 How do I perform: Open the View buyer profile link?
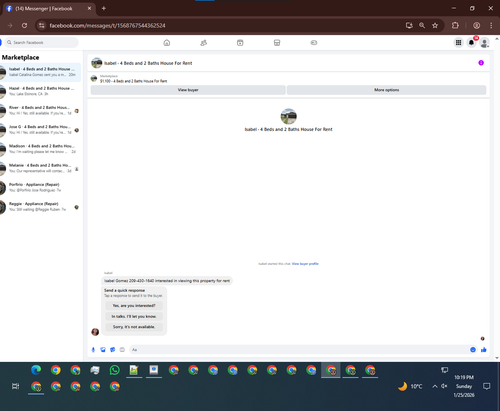(305, 264)
